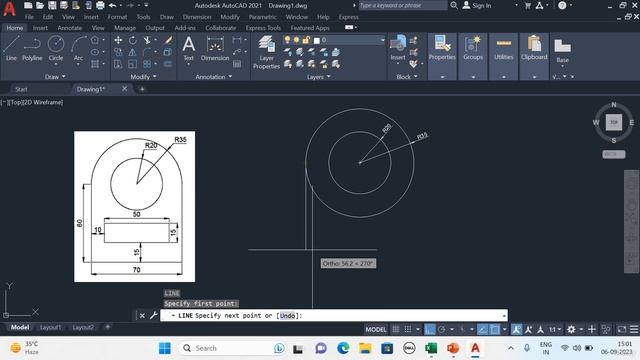Click the Ellipse draw icon
The width and height of the screenshot is (640, 360).
[x=95, y=52]
